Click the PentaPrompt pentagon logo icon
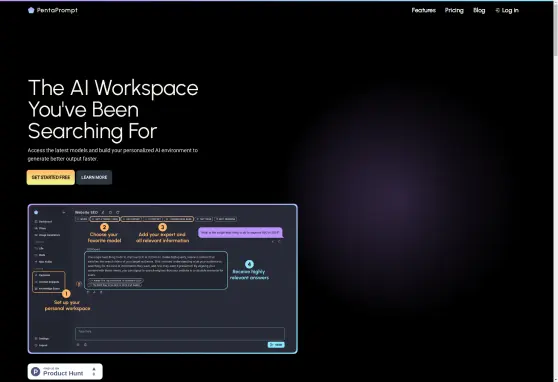 tap(31, 10)
